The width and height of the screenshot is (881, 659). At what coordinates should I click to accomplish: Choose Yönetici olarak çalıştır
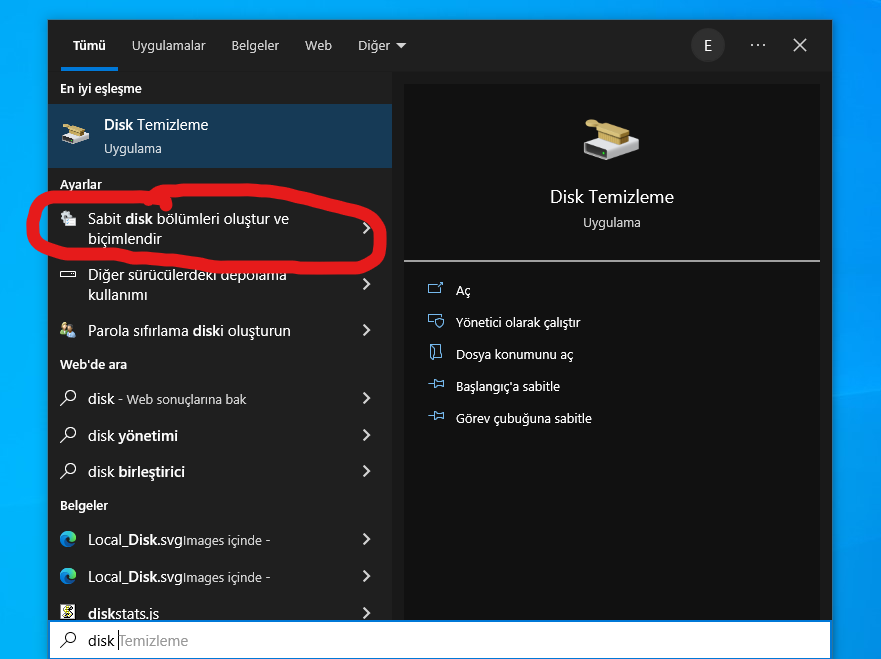tap(517, 322)
